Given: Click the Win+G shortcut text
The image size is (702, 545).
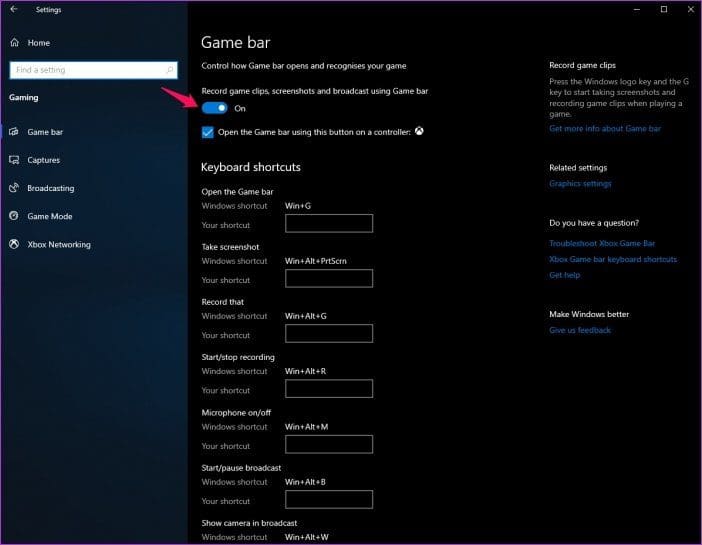Looking at the screenshot, I should click(x=298, y=206).
